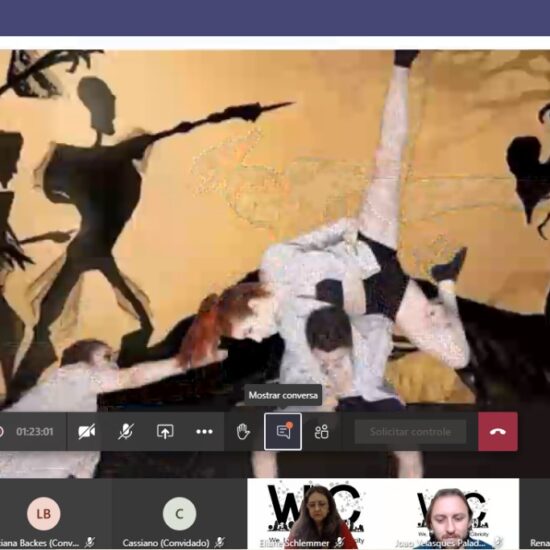550x550 pixels.
Task: Click muted mic icon beside Backes name
Action: (90, 543)
